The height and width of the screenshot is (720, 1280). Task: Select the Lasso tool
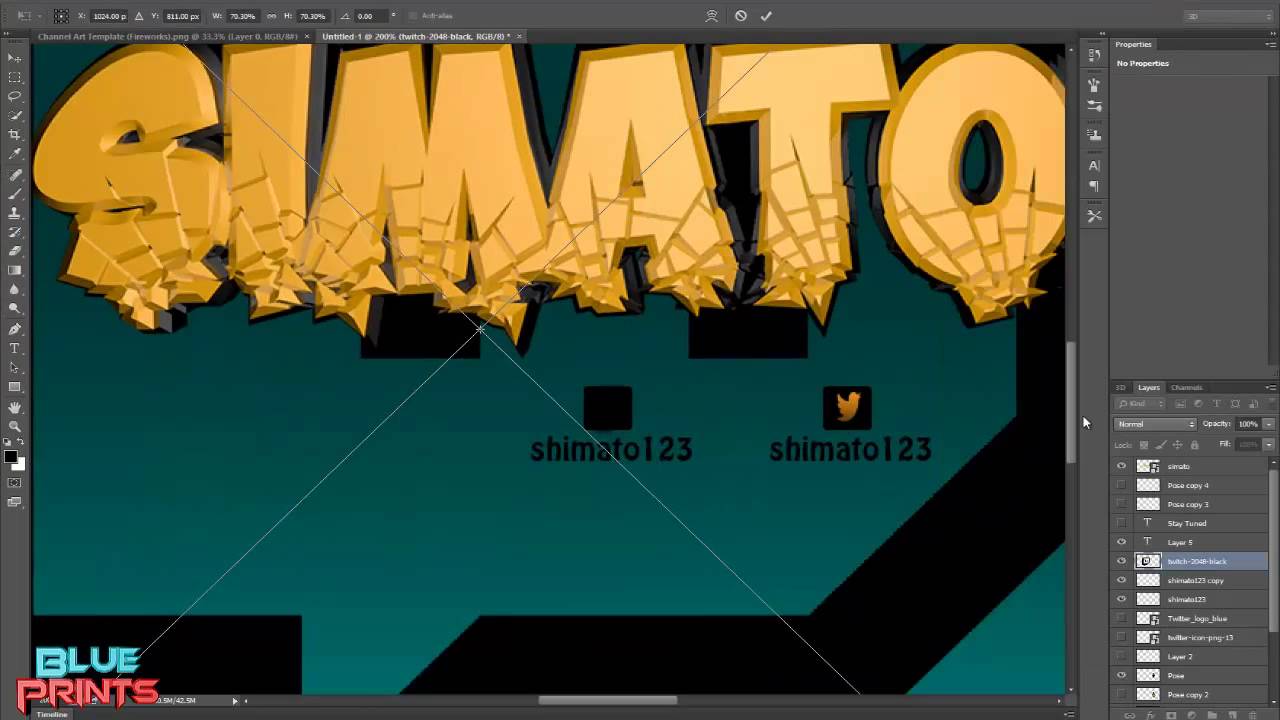(x=15, y=96)
